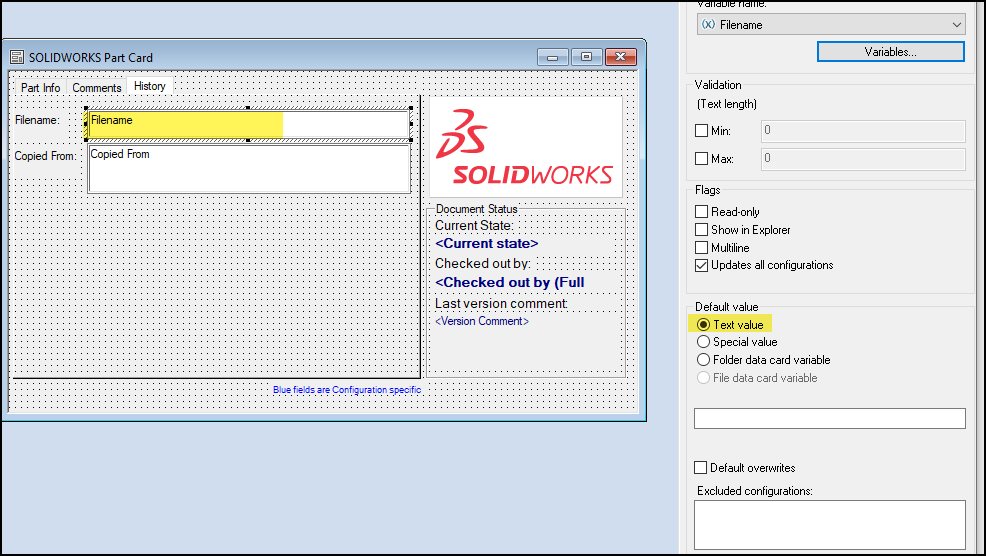Open the Variable name dropdown

[957, 24]
